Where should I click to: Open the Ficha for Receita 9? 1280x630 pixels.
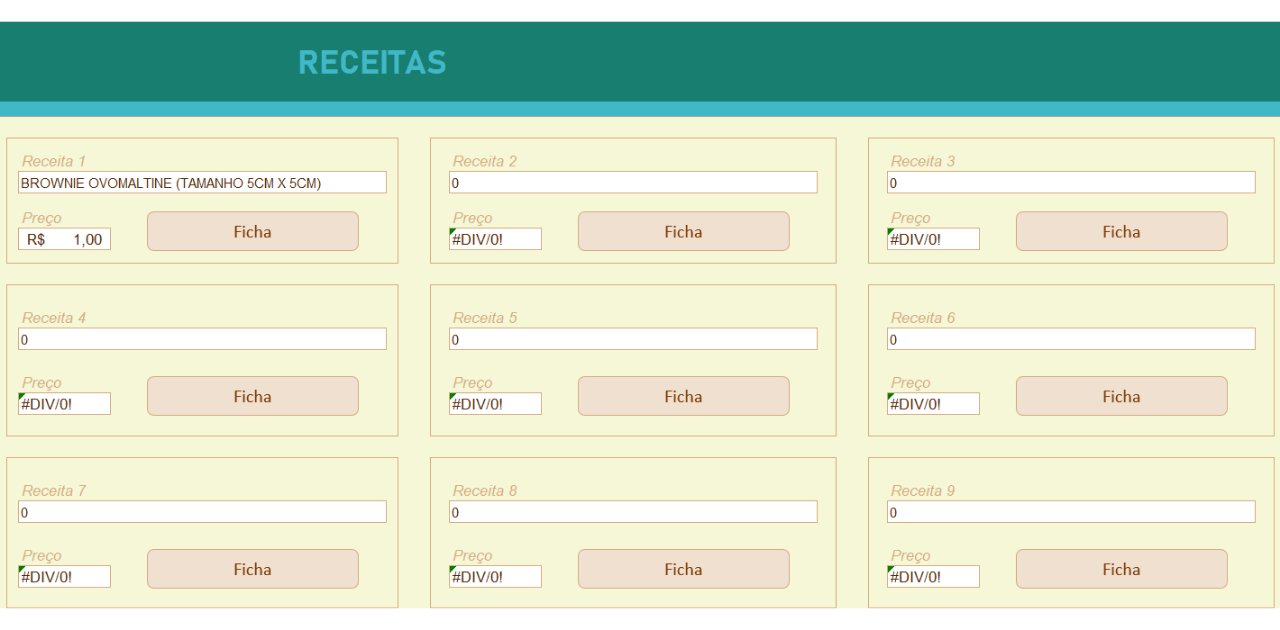pyautogui.click(x=1121, y=569)
